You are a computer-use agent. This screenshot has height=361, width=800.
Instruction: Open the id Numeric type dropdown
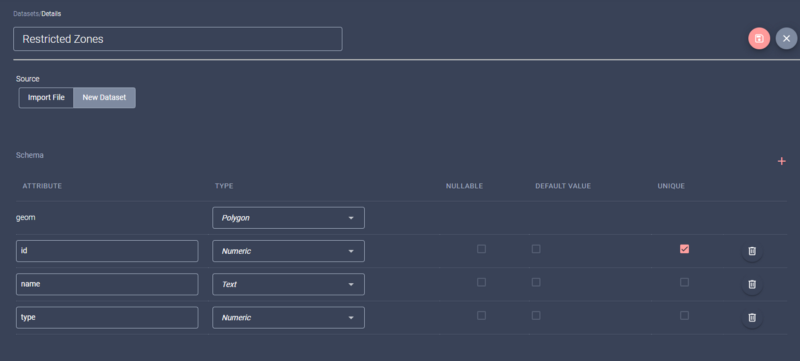point(288,251)
